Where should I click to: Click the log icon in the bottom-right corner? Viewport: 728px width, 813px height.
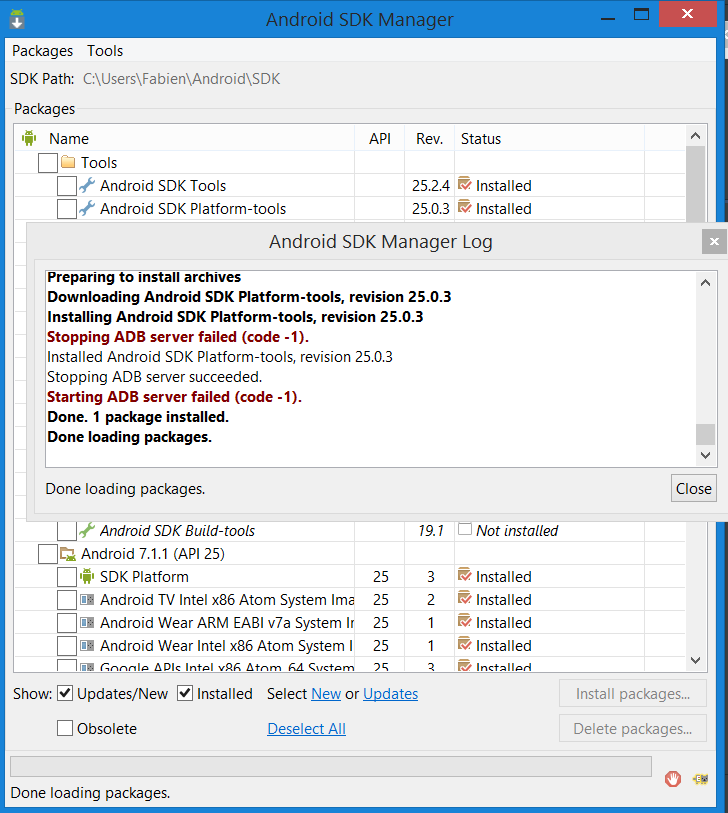pyautogui.click(x=700, y=778)
